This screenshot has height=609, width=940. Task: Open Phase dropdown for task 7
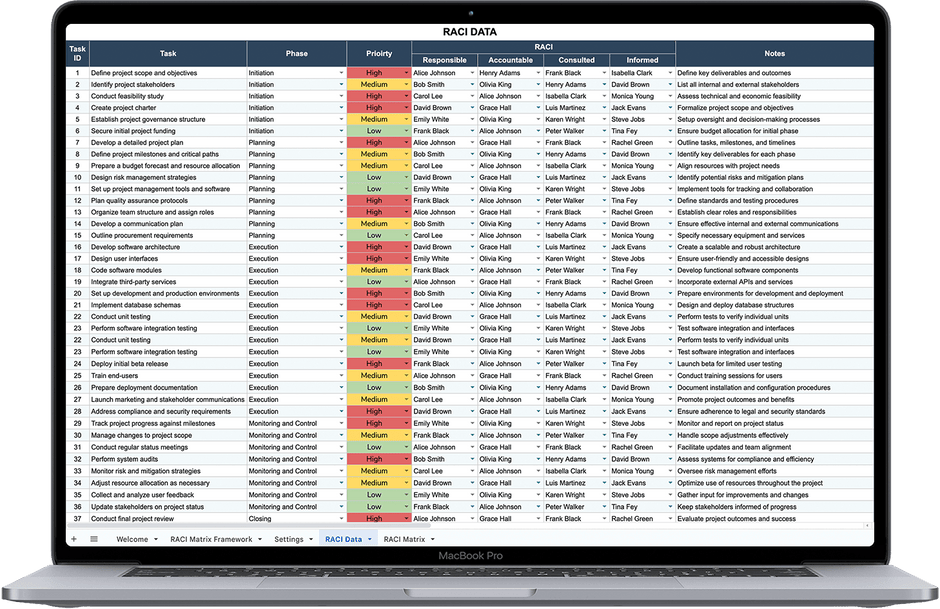tap(342, 143)
